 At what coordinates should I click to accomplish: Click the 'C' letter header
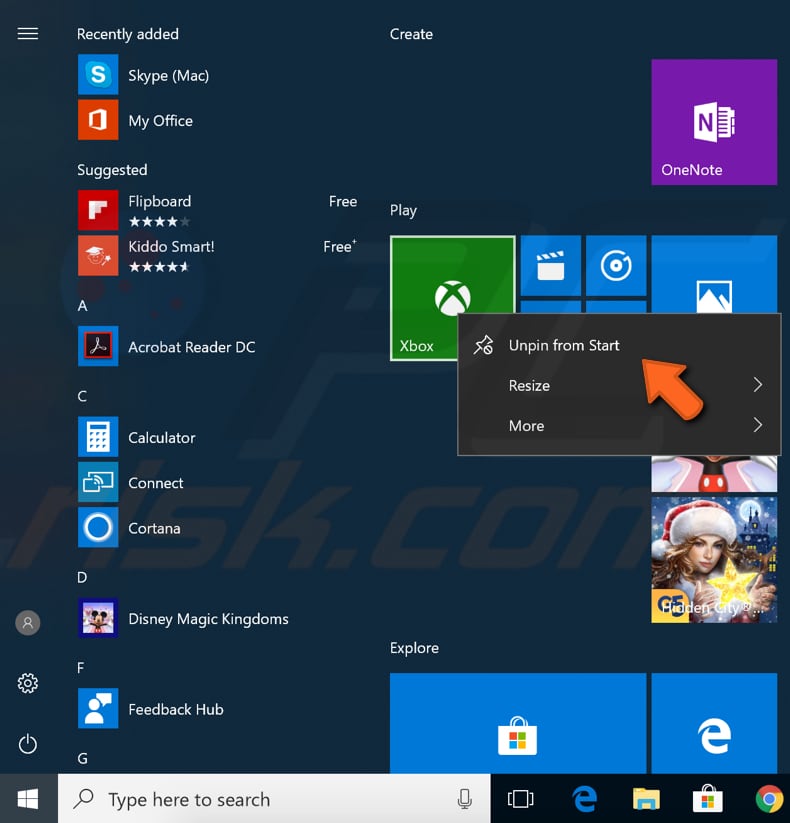tap(82, 396)
